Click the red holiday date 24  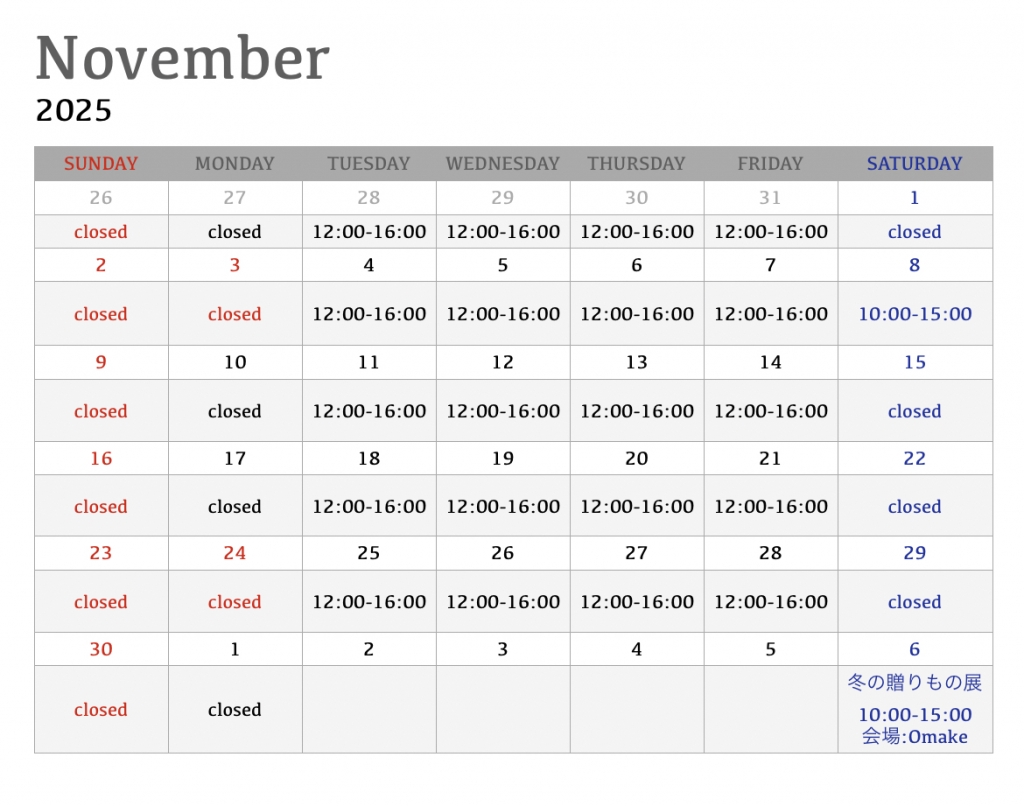coord(234,553)
